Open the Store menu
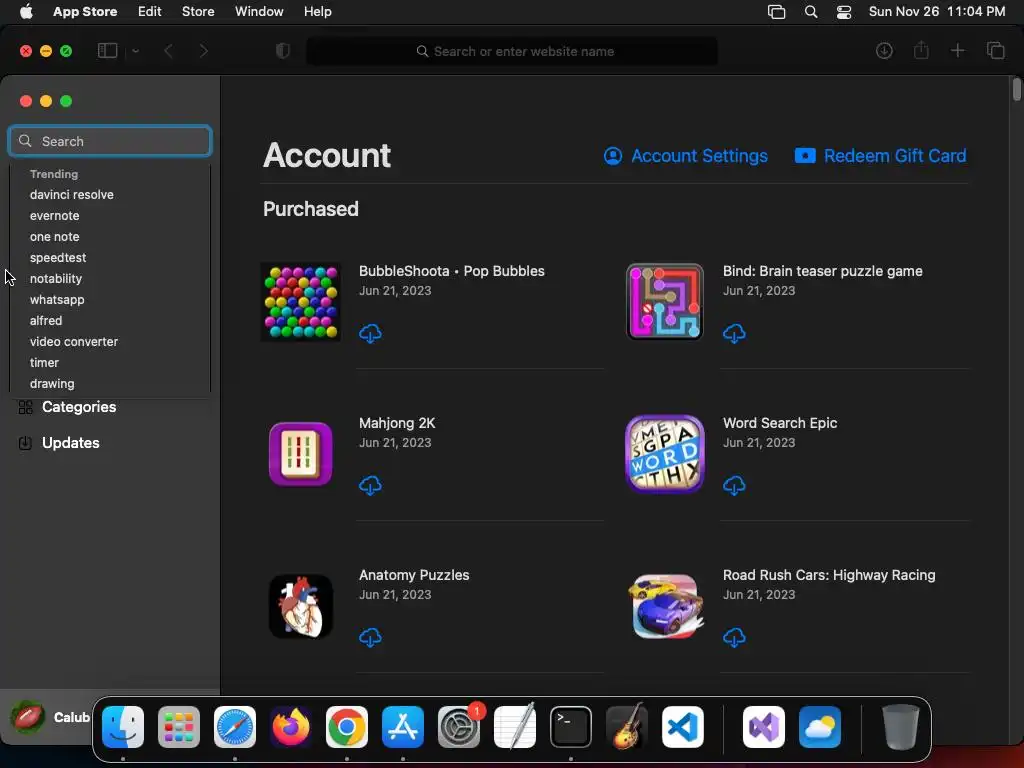 198,12
